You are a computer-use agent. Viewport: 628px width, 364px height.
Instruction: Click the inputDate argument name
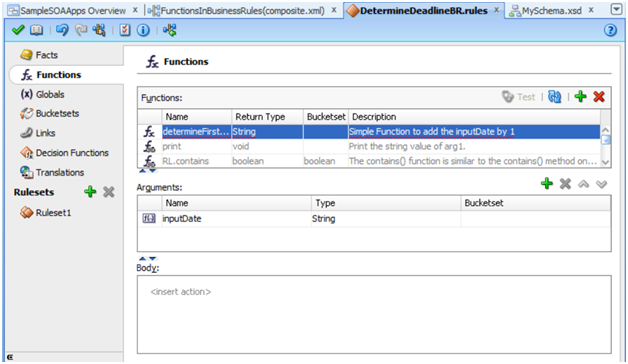tap(182, 218)
